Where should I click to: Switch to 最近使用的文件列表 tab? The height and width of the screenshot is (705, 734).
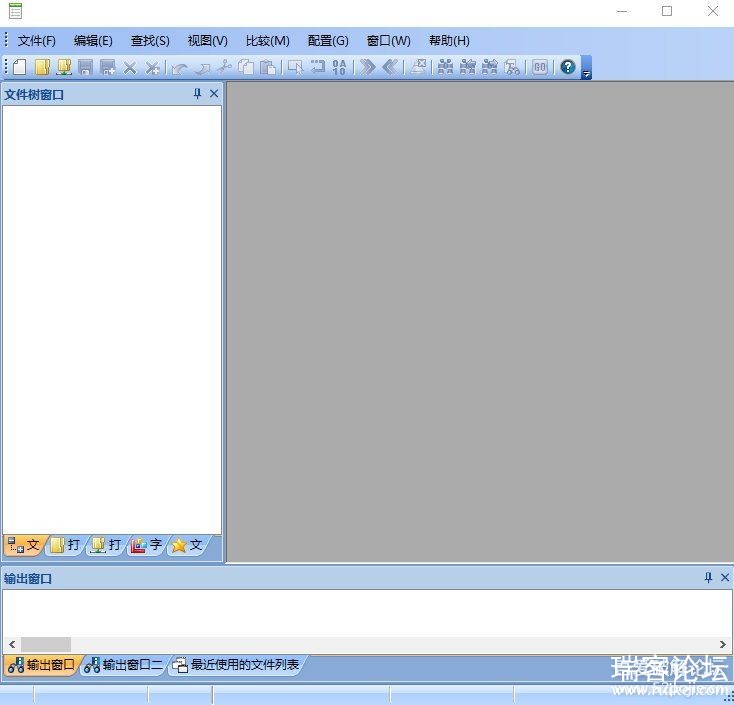click(236, 665)
